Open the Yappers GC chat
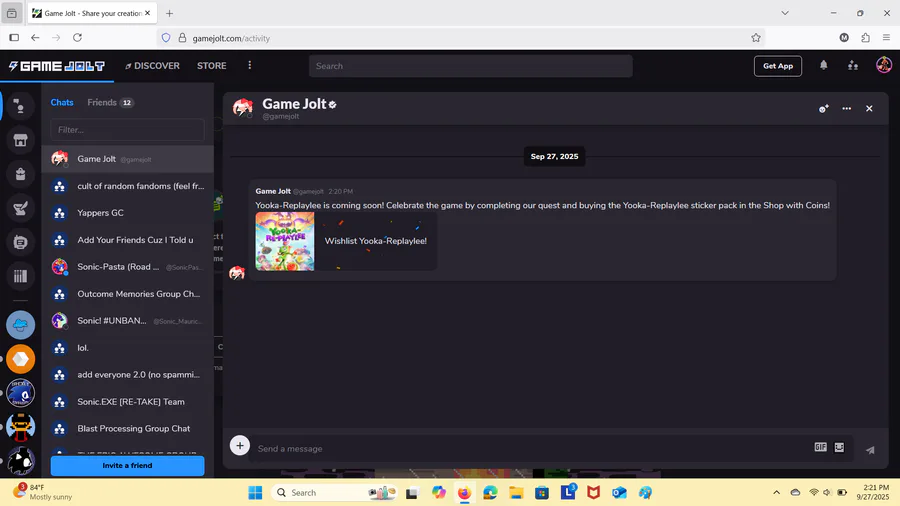 127,213
